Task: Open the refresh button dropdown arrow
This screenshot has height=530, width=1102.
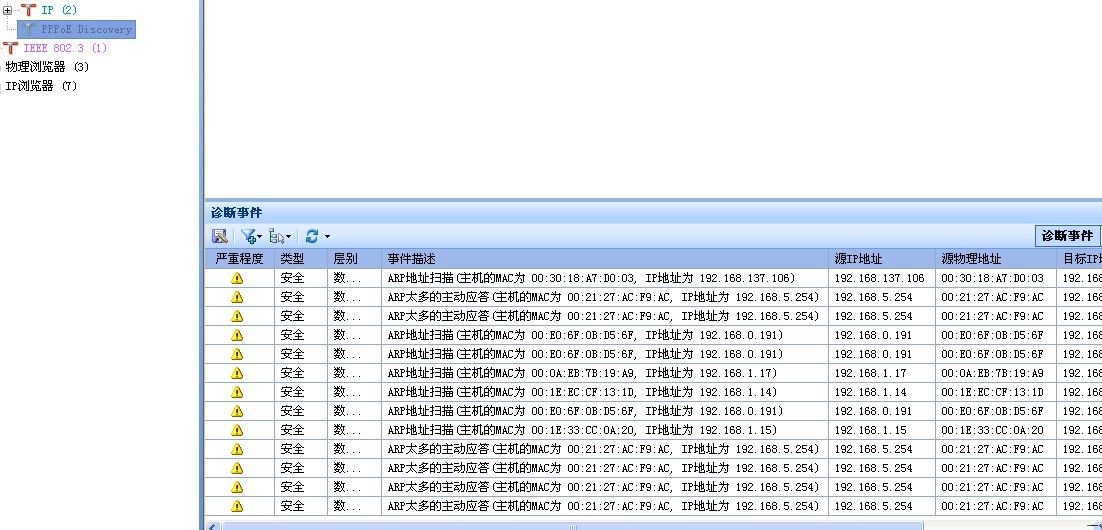Action: click(x=327, y=237)
